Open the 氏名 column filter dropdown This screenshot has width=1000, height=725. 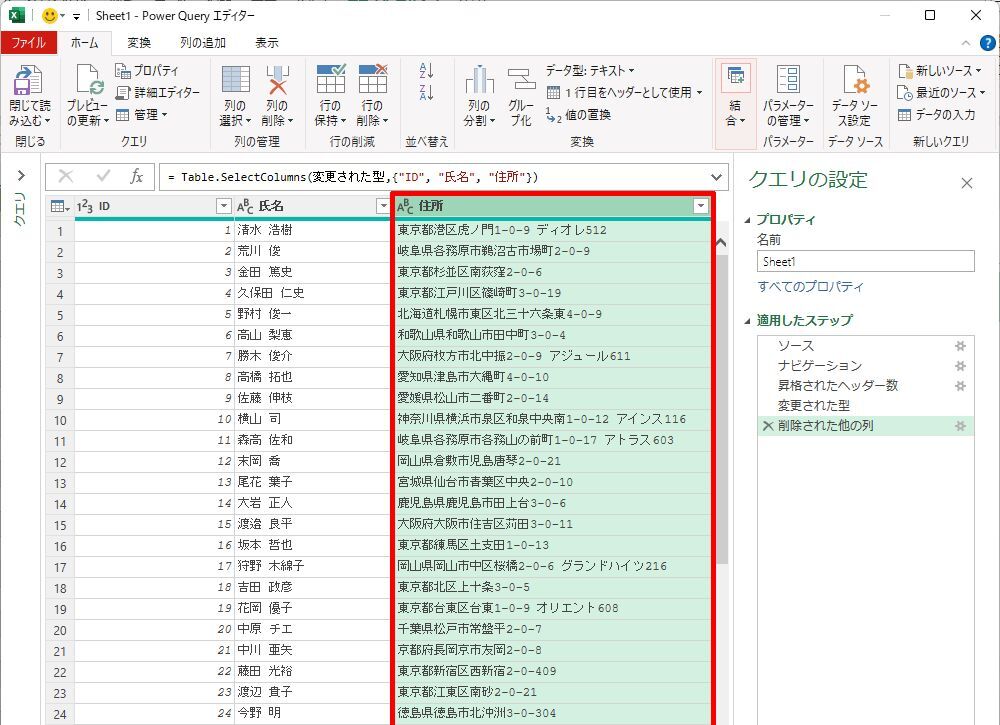(x=382, y=206)
